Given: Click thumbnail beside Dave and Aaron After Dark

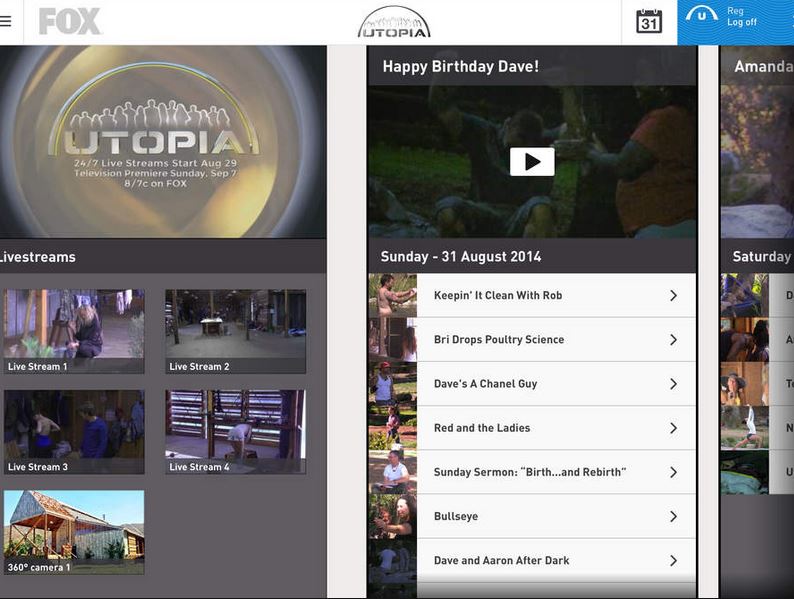Looking at the screenshot, I should point(393,561).
